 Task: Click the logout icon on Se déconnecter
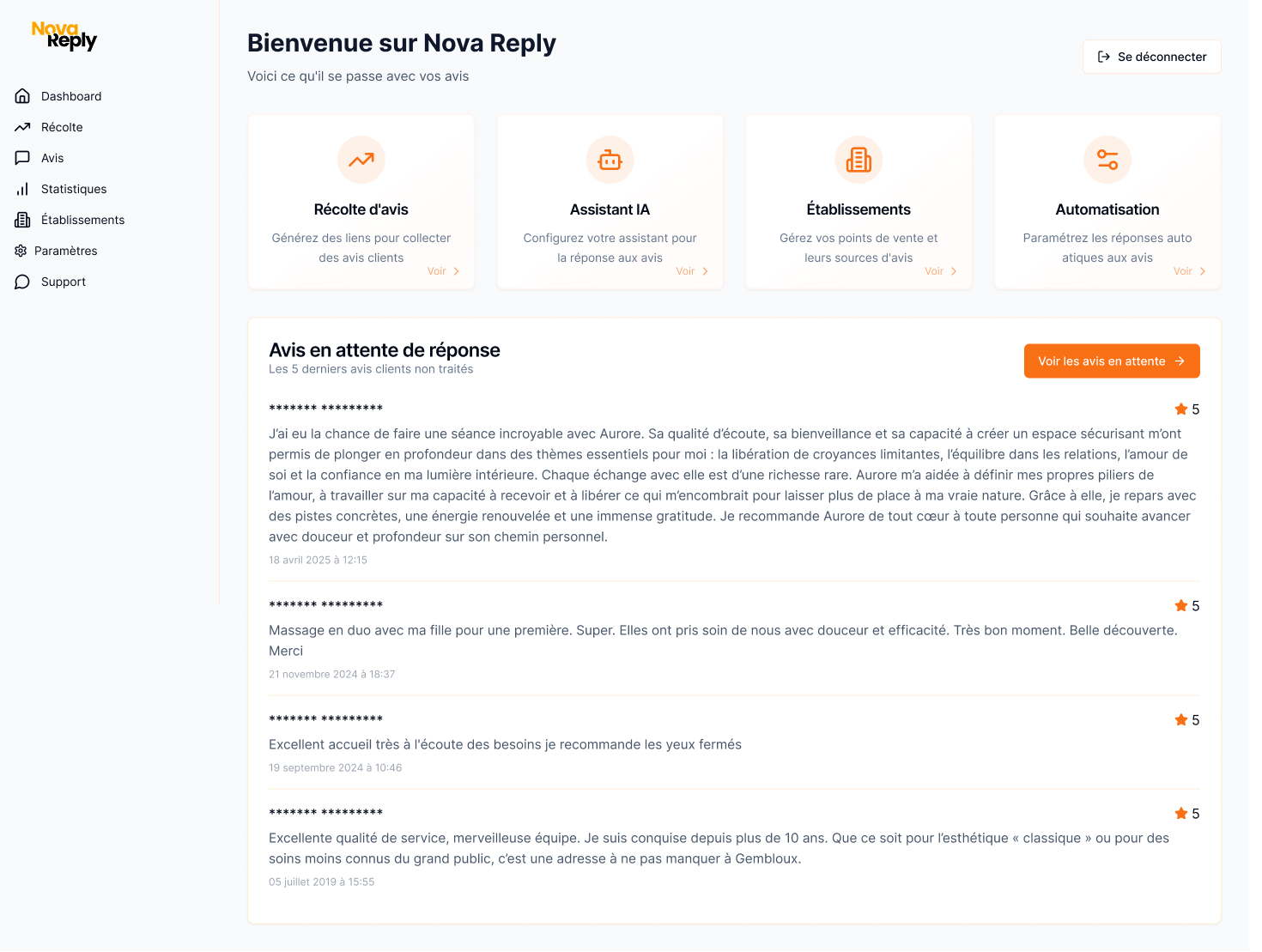[x=1103, y=57]
